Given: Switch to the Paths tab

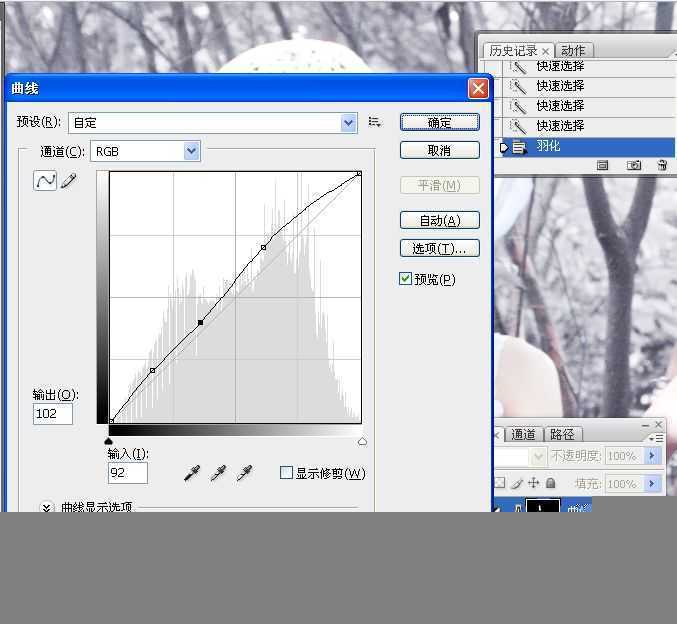Looking at the screenshot, I should point(562,434).
